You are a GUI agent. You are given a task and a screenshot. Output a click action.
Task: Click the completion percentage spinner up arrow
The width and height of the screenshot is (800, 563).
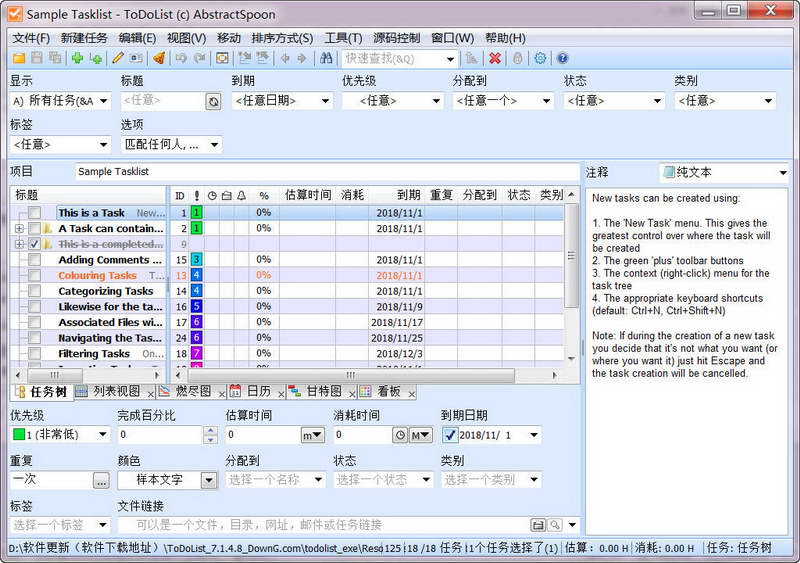point(210,431)
